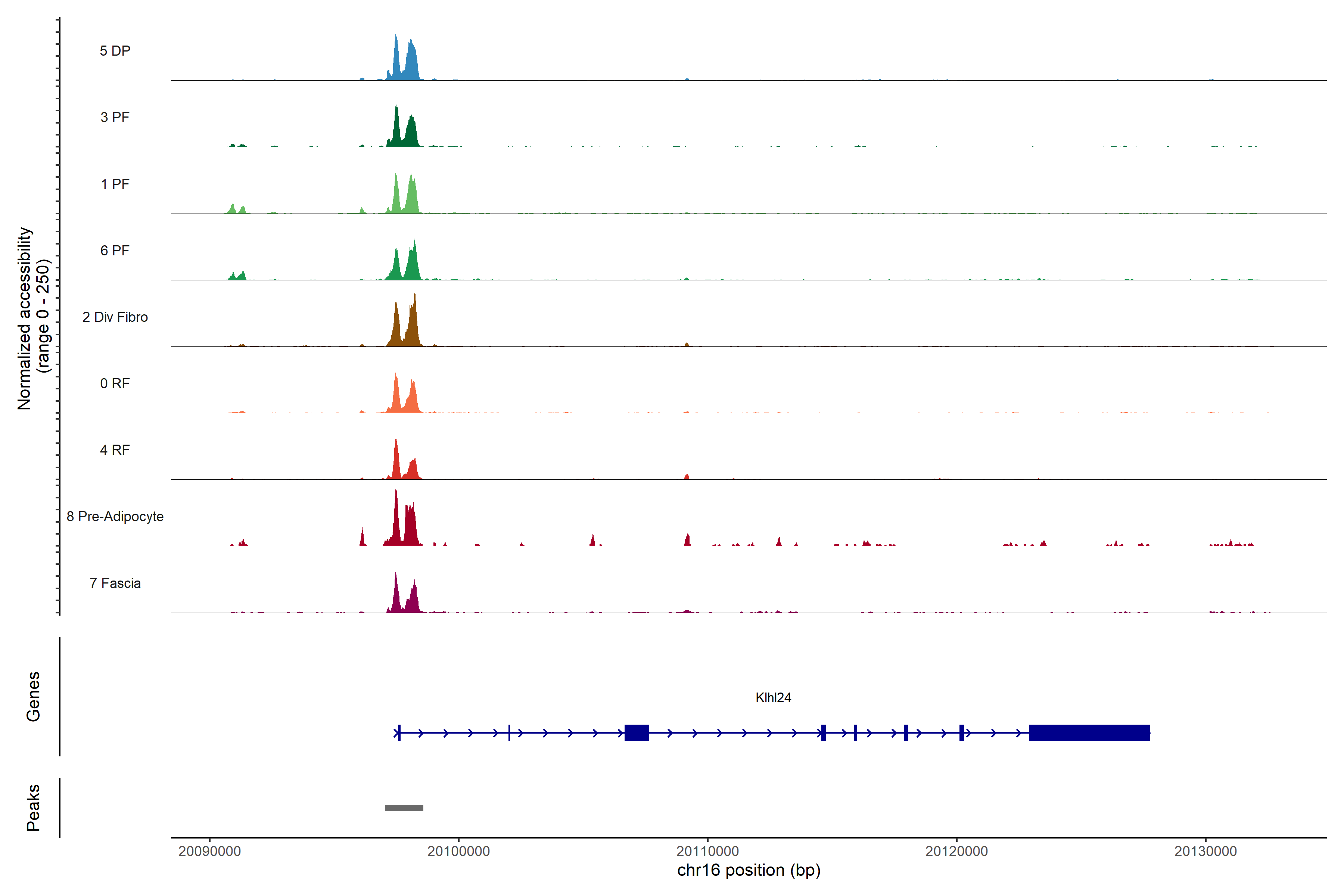Click the gray peak bar
This screenshot has height=896, width=1344.
pos(404,808)
